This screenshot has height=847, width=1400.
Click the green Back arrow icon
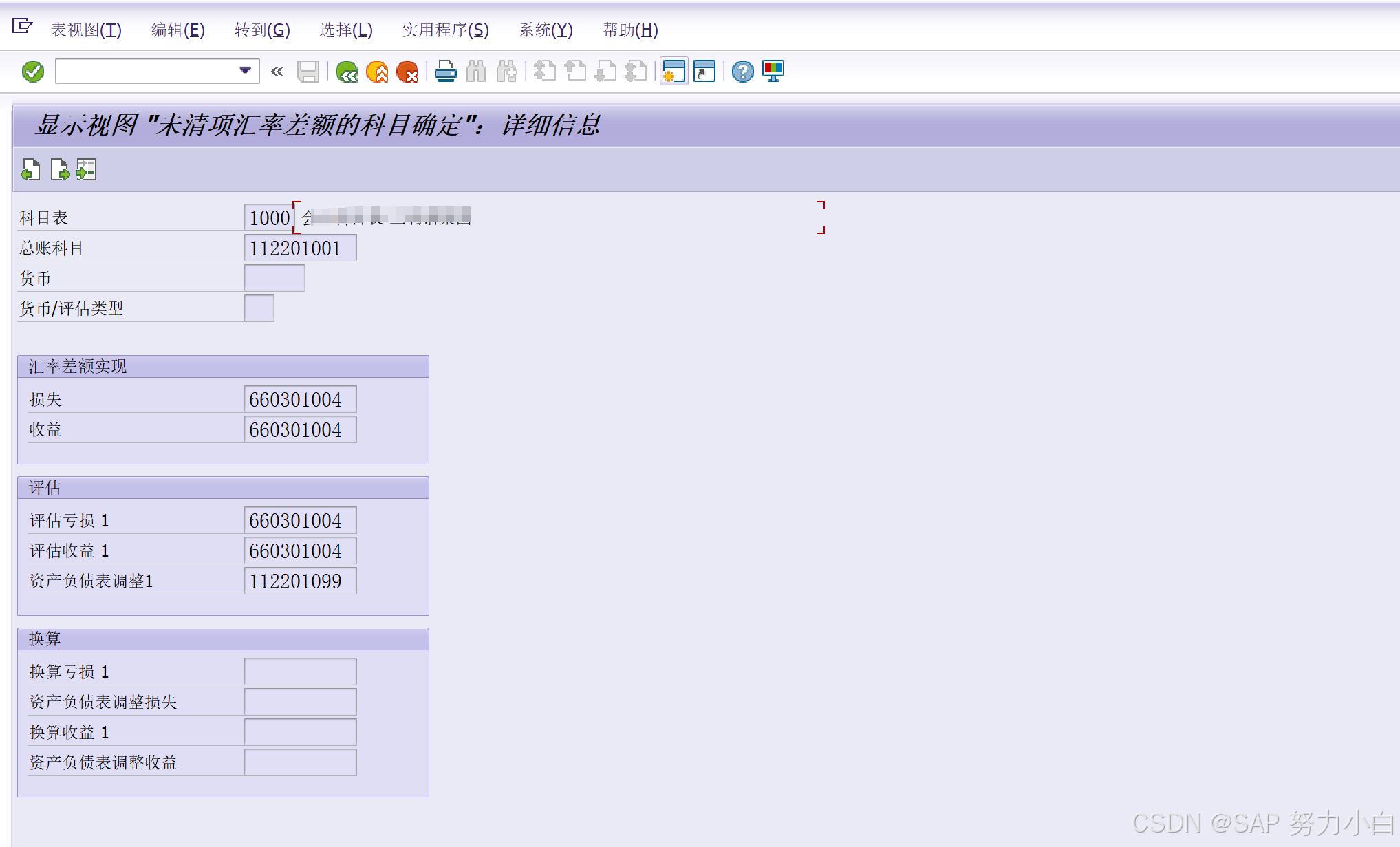[347, 72]
